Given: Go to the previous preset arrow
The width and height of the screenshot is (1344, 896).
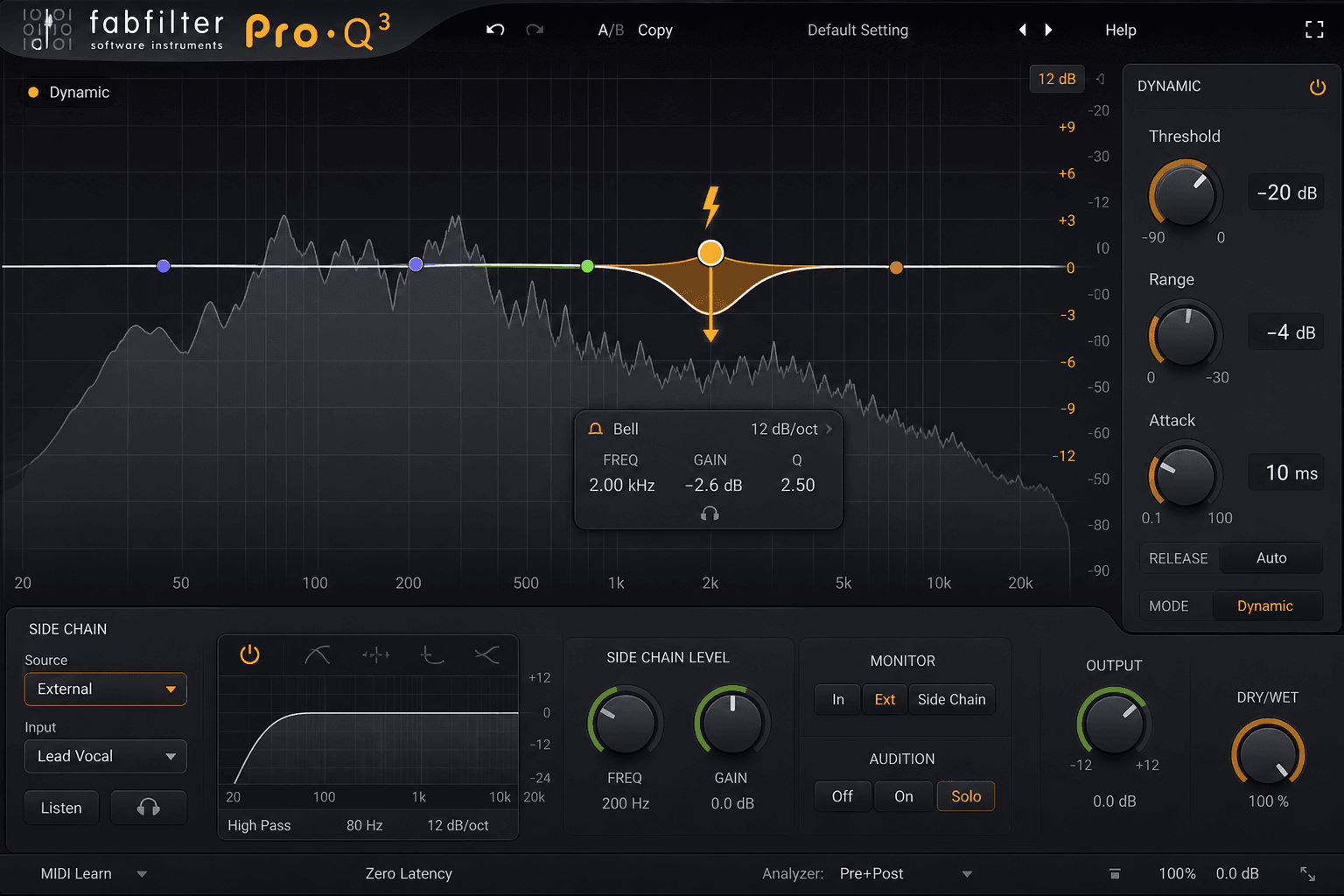Looking at the screenshot, I should tap(1022, 30).
